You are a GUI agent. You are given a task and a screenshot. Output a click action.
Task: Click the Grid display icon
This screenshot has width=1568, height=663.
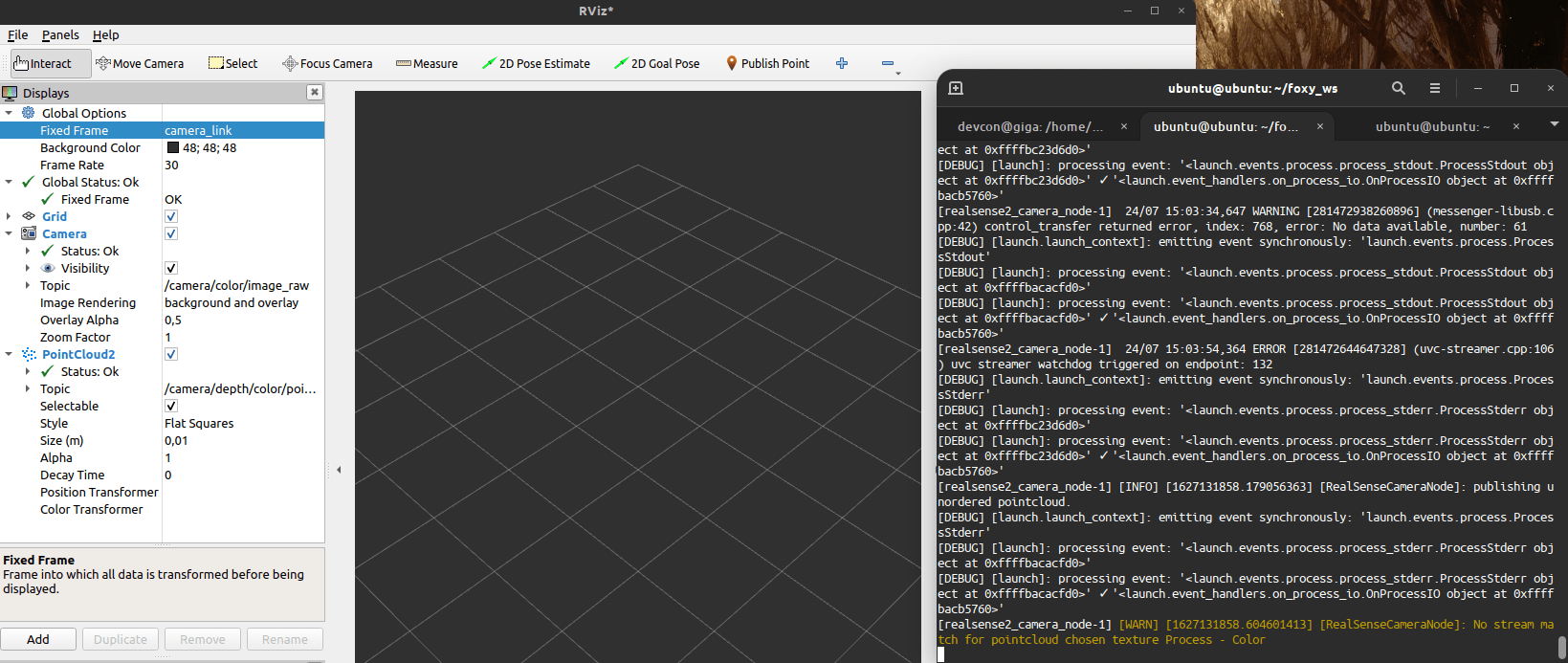29,216
